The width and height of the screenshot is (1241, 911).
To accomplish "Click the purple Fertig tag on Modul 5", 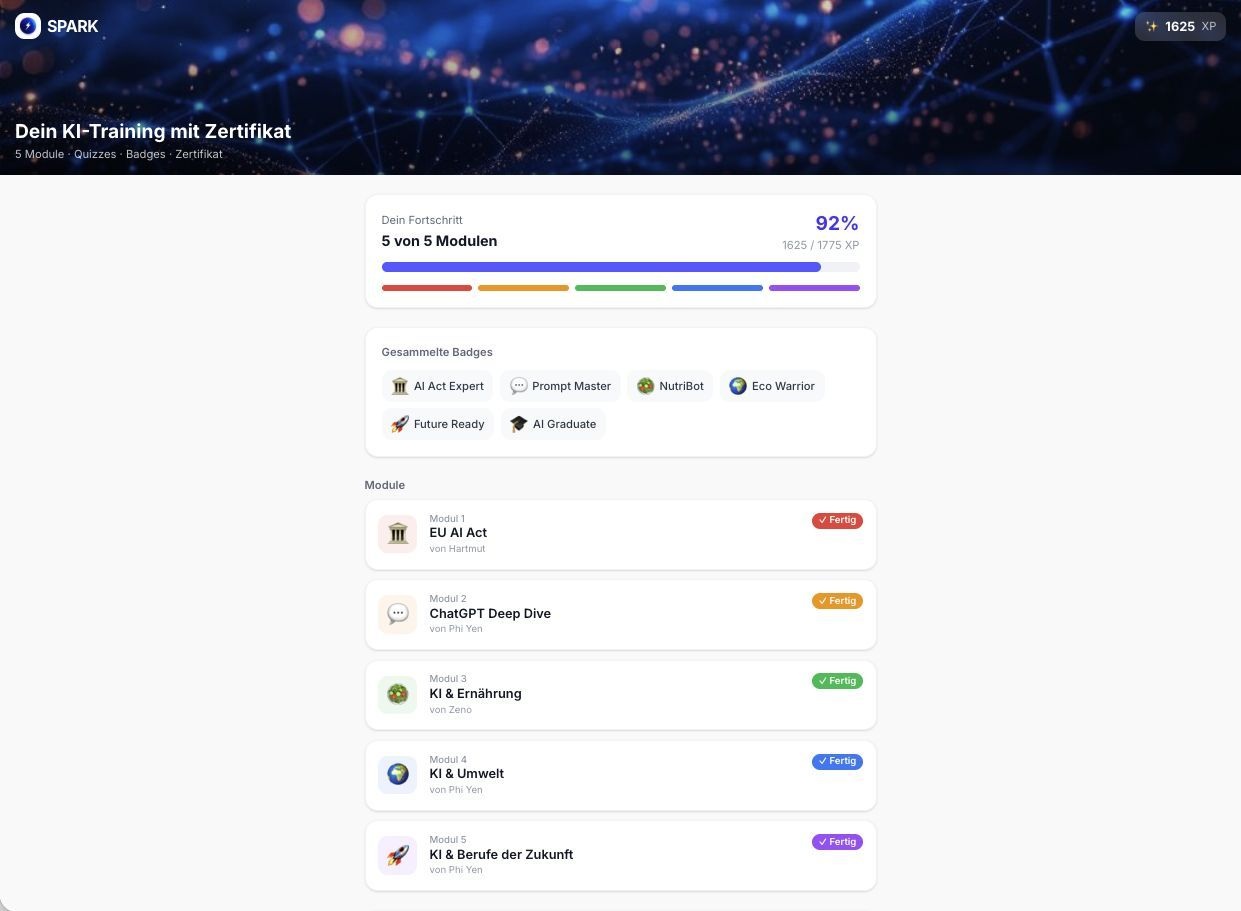I will (x=837, y=842).
